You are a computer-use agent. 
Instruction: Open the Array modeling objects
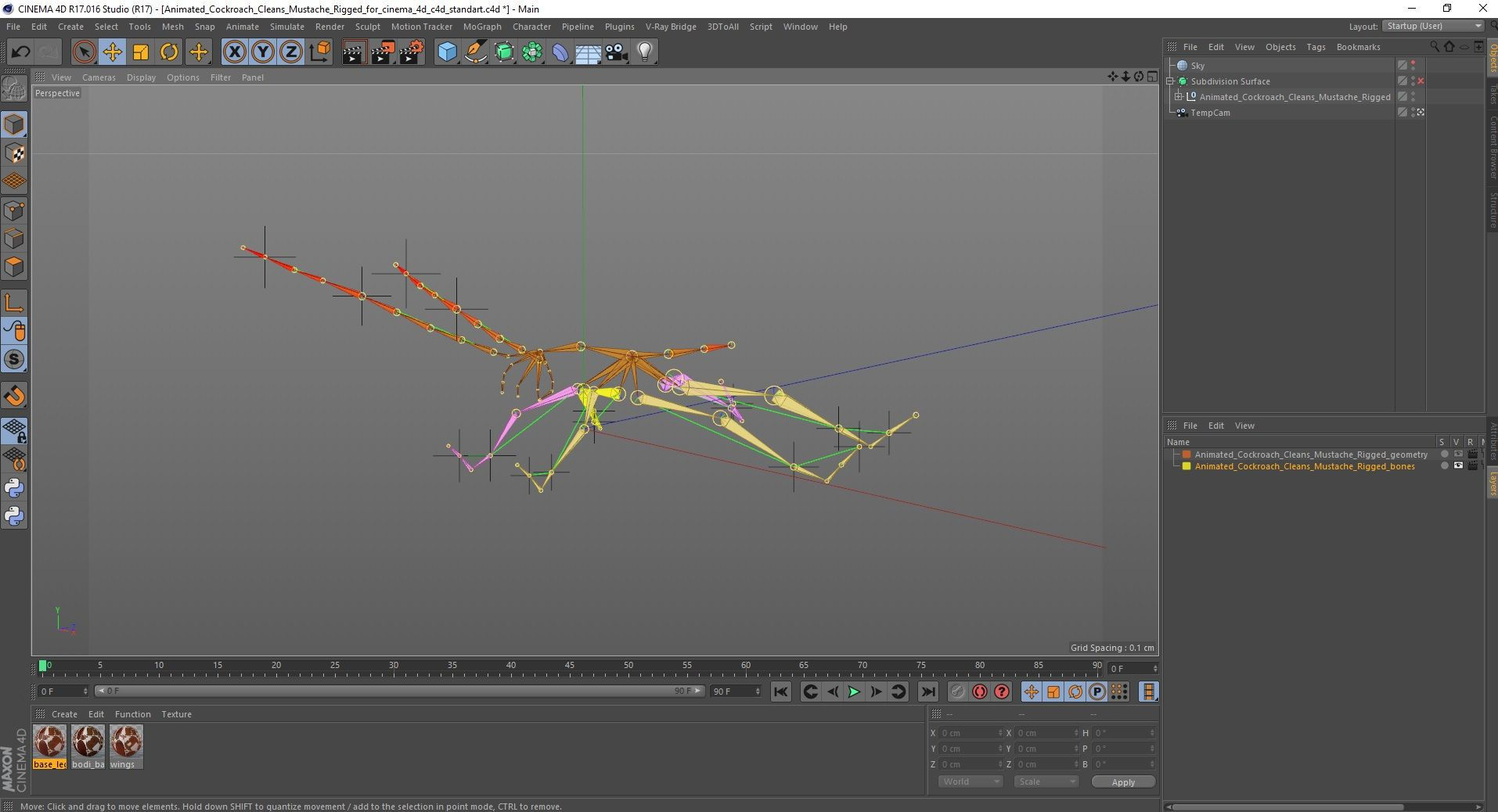[x=532, y=52]
